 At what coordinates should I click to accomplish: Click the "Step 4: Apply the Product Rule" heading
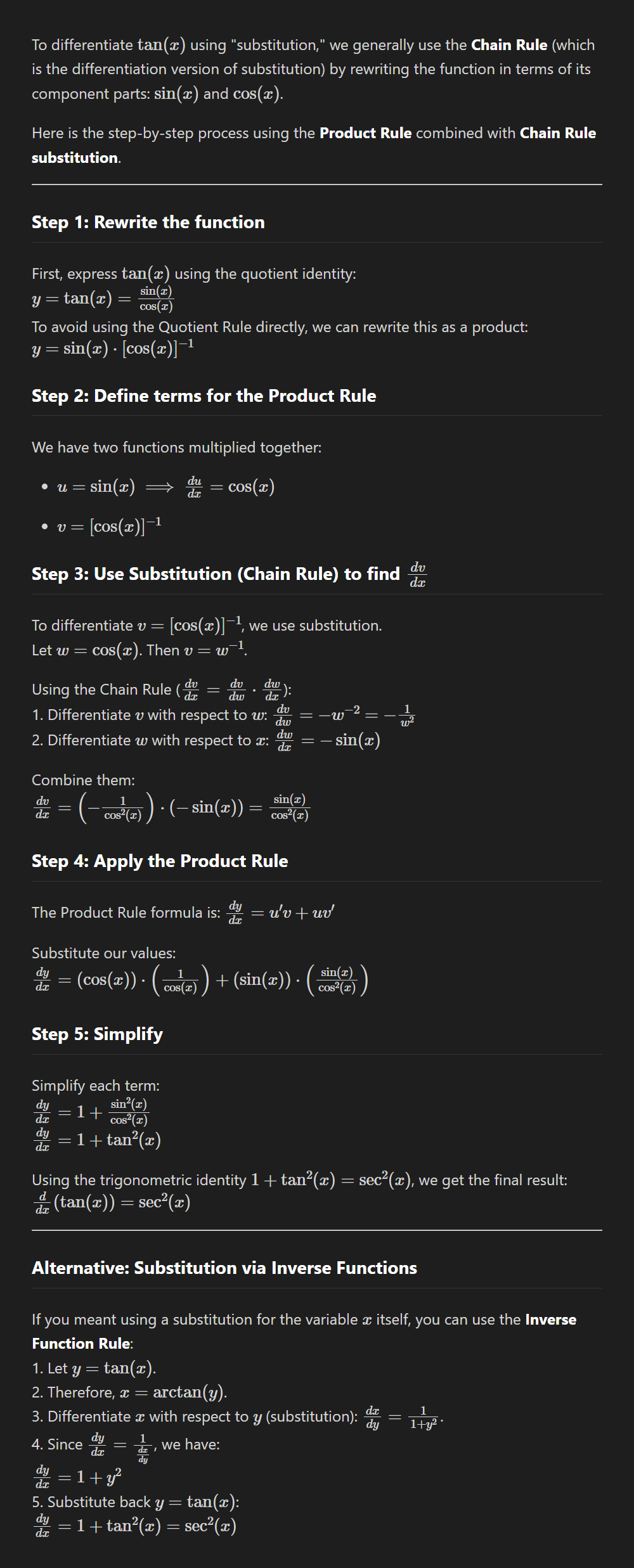click(160, 861)
